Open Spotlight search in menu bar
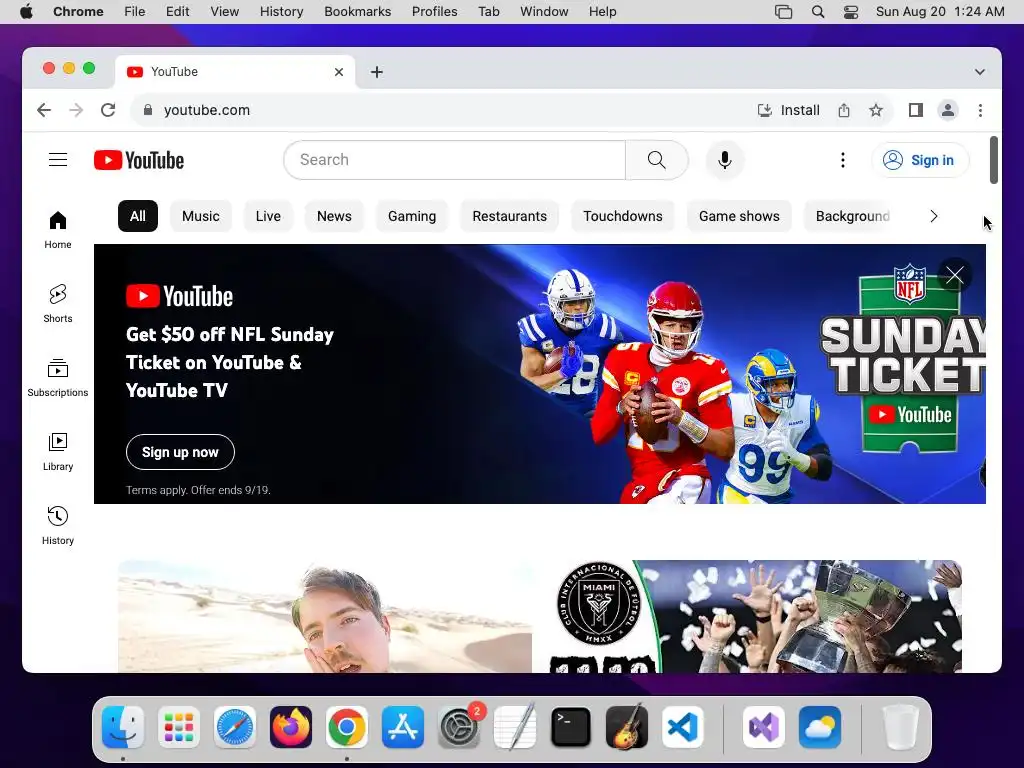 818,12
